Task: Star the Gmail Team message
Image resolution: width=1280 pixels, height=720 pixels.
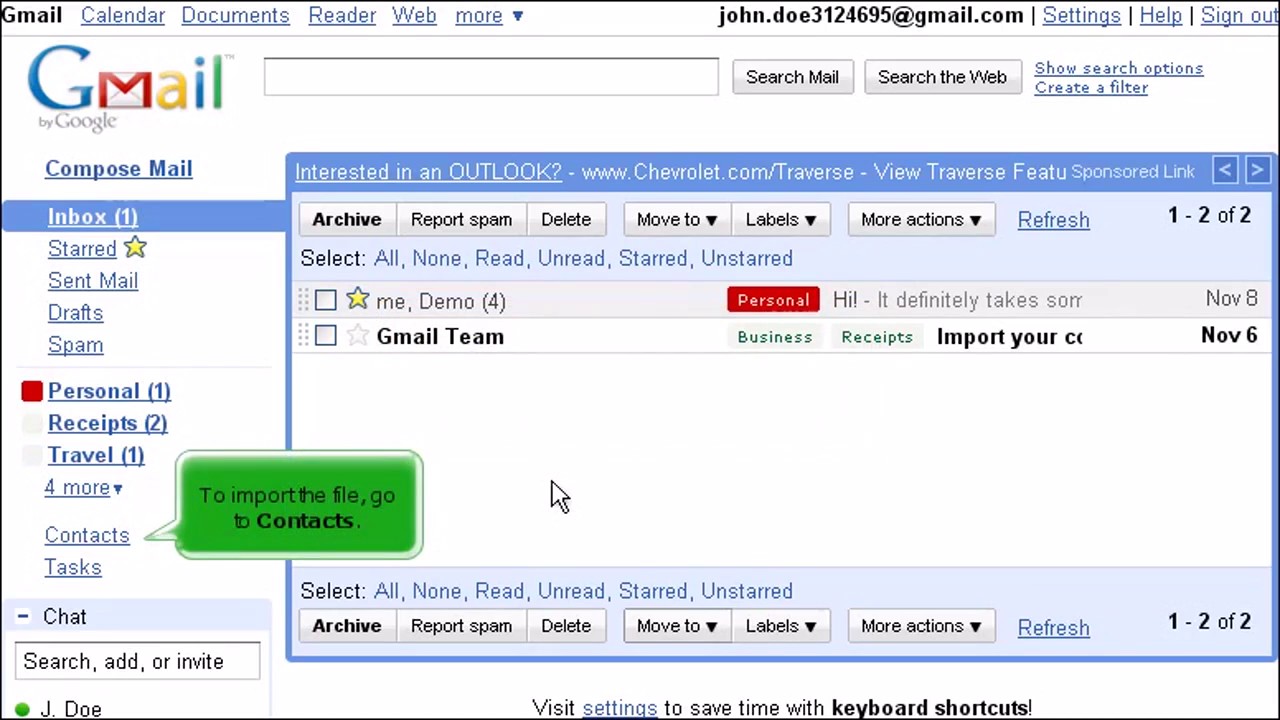Action: tap(357, 336)
